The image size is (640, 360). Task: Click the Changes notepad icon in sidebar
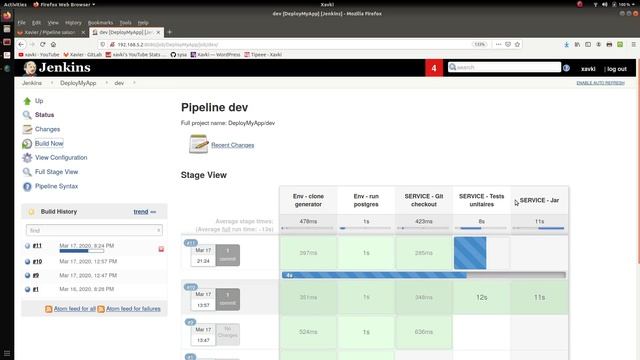tap(27, 129)
